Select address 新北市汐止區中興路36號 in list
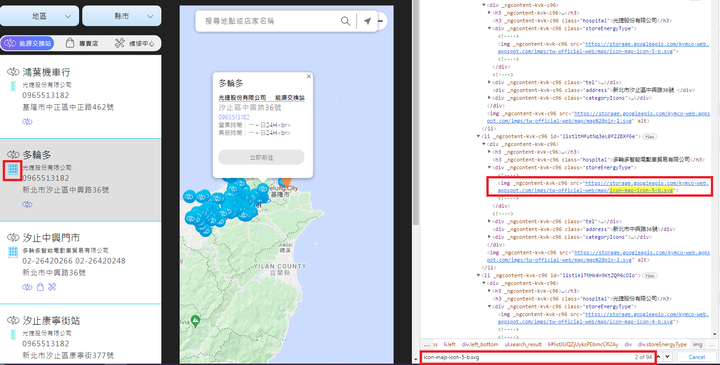Screen dimensions: 720x365 pos(66,190)
